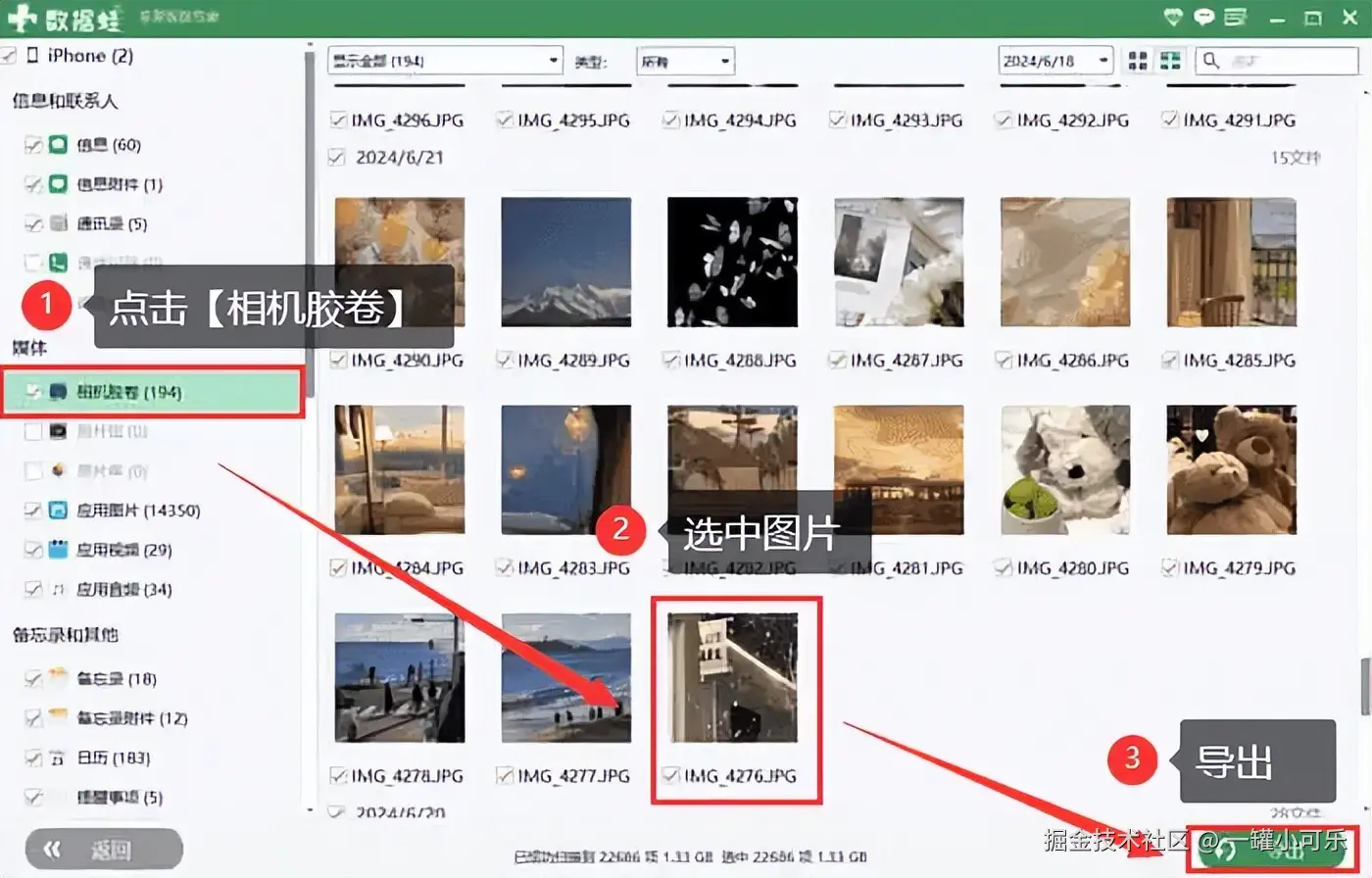This screenshot has width=1372, height=878.
Task: Uncheck the app photos (14350) checkbox
Action: (x=33, y=511)
